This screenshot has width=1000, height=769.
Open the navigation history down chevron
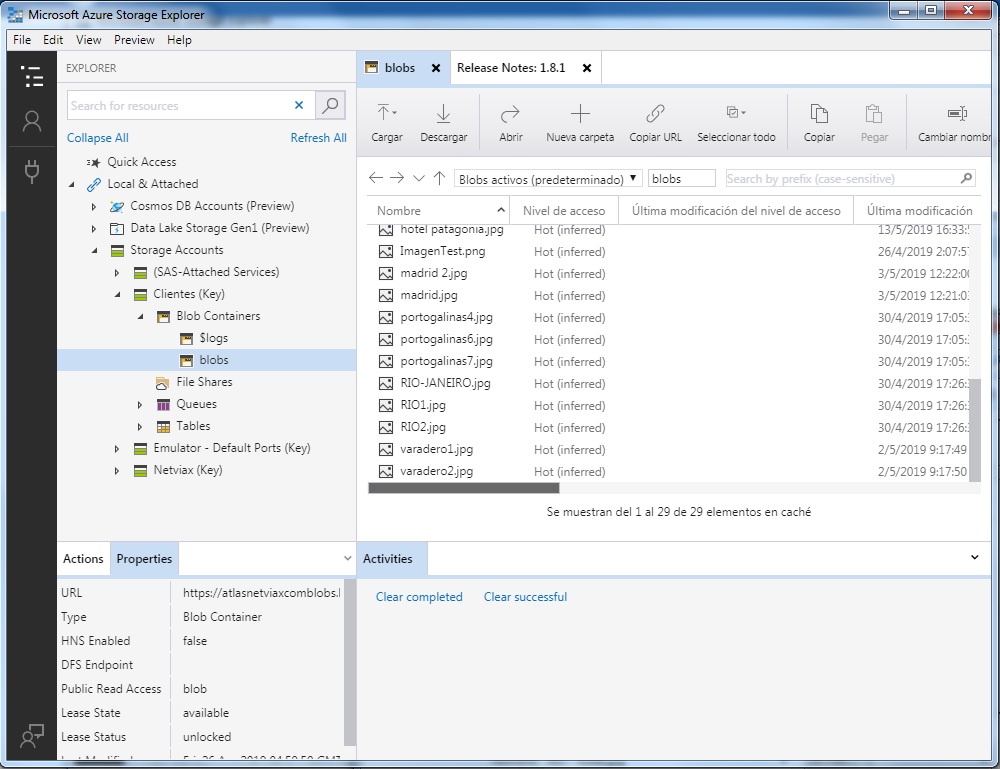(418, 179)
